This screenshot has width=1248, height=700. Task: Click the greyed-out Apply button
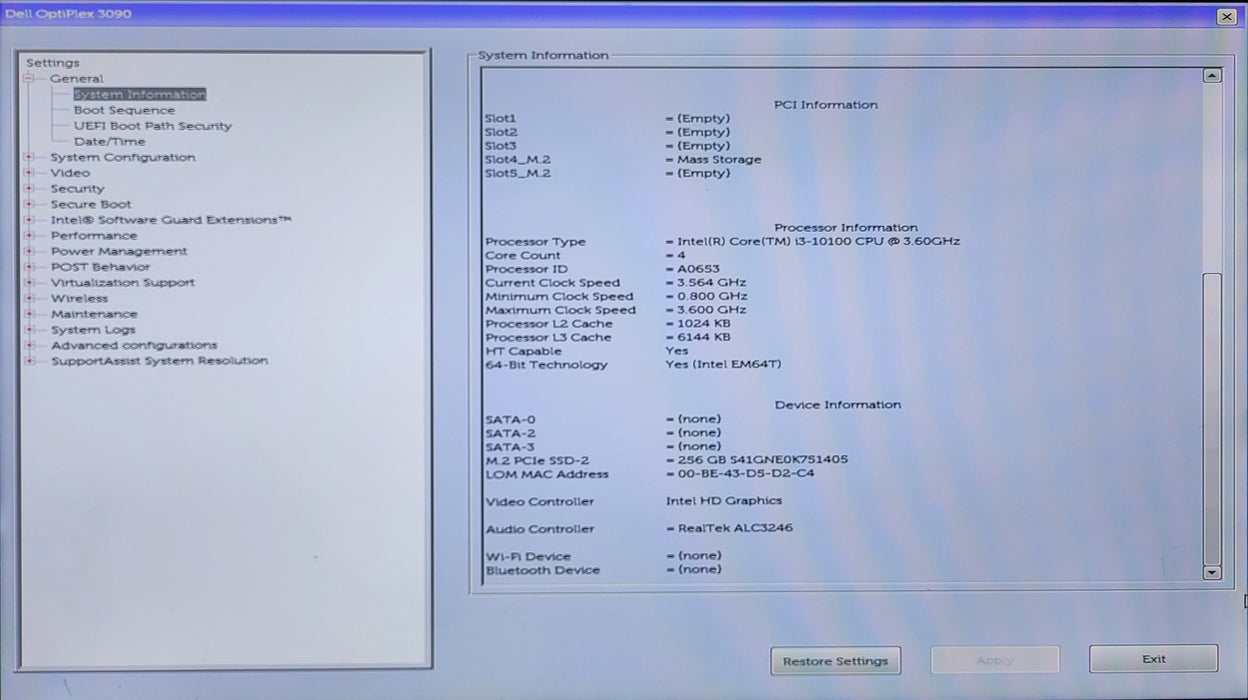click(995, 660)
